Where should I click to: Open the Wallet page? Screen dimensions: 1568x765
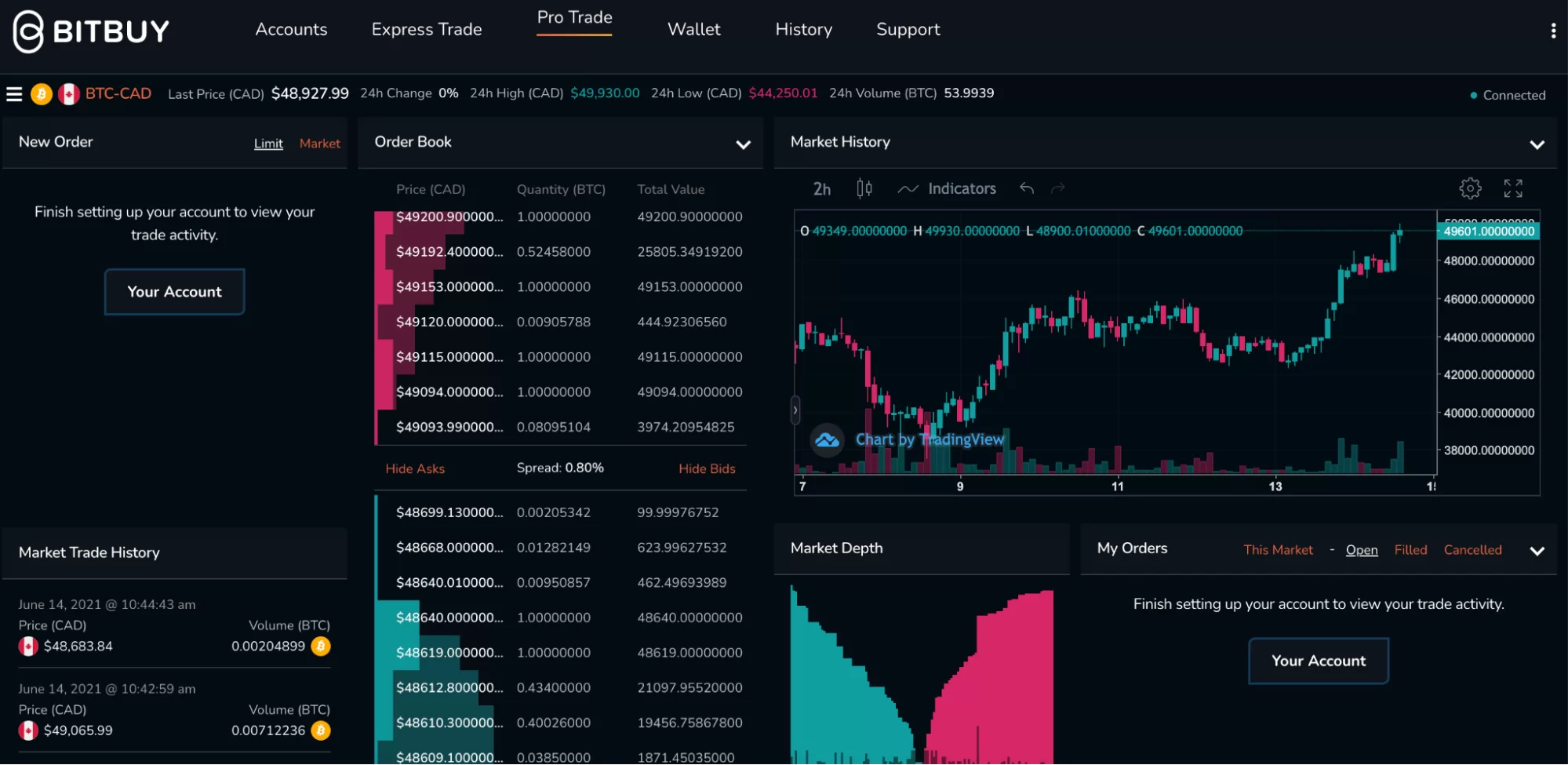[x=693, y=30]
